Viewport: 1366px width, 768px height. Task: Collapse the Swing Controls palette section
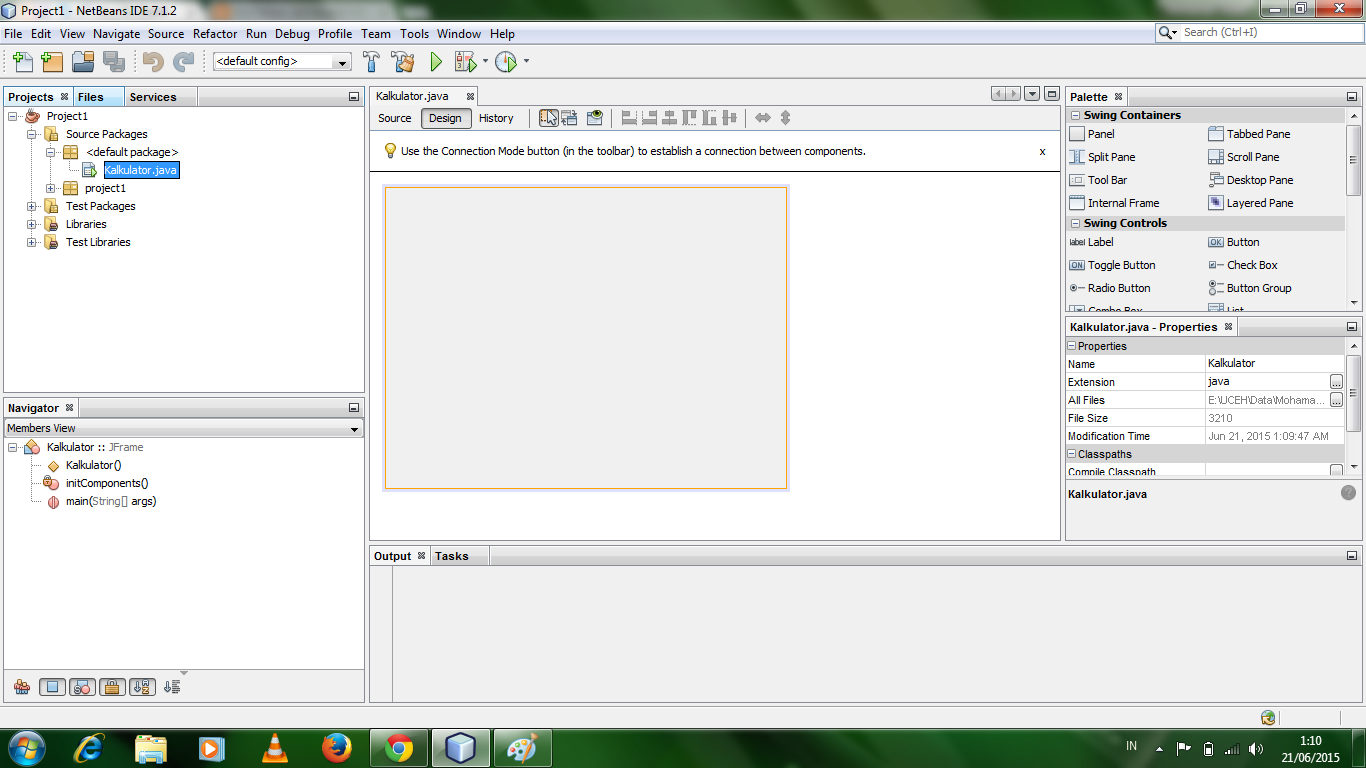(1075, 223)
